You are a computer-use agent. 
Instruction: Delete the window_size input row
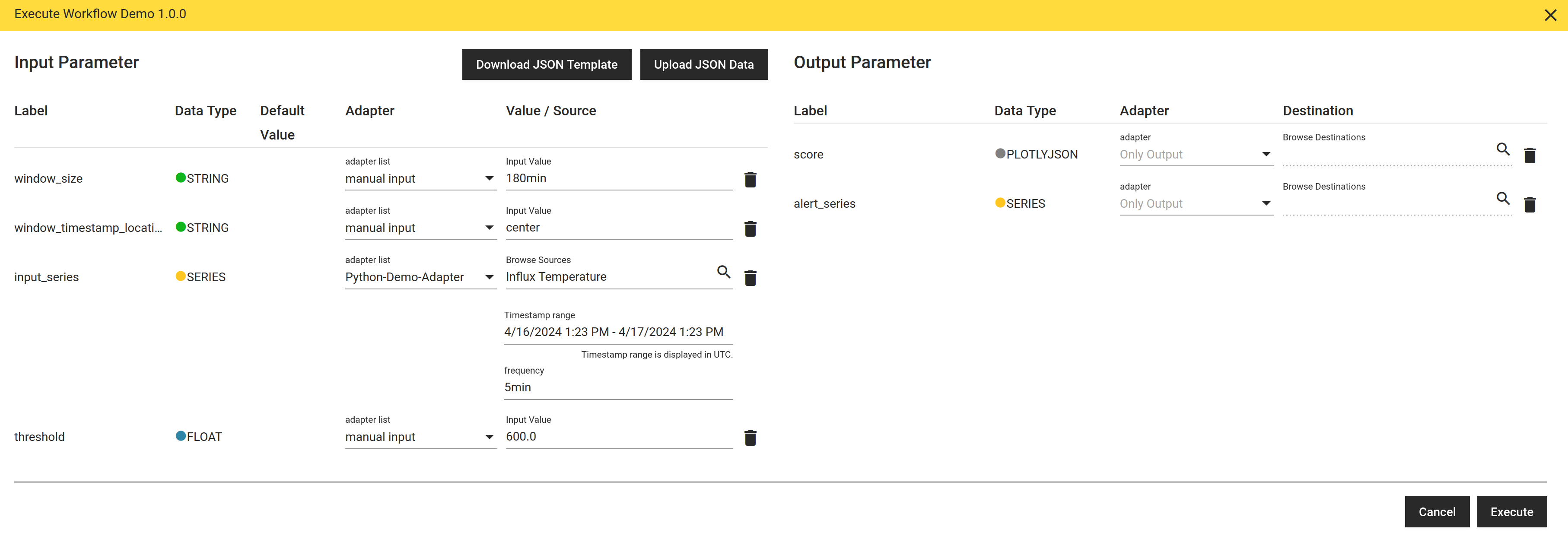(x=750, y=180)
